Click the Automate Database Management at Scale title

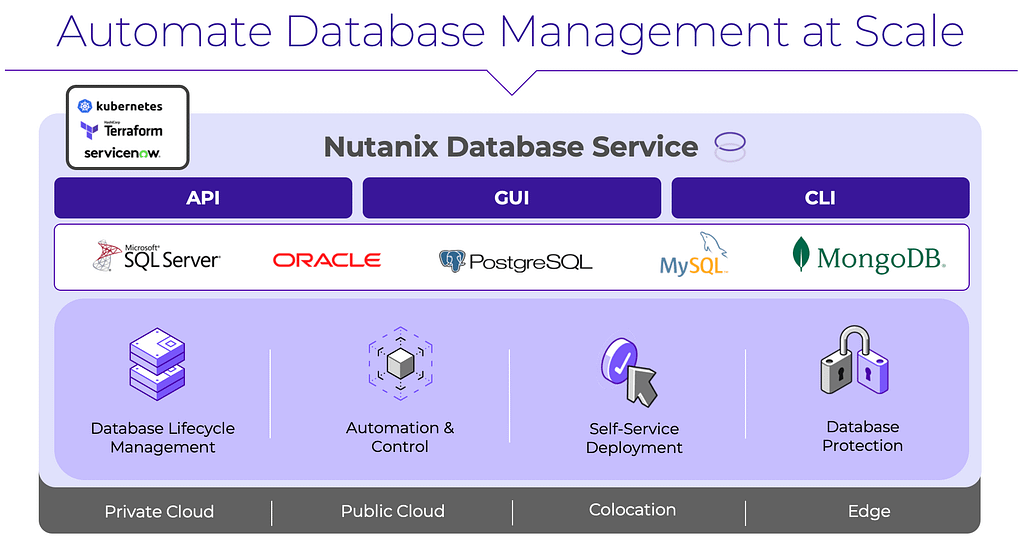(511, 31)
